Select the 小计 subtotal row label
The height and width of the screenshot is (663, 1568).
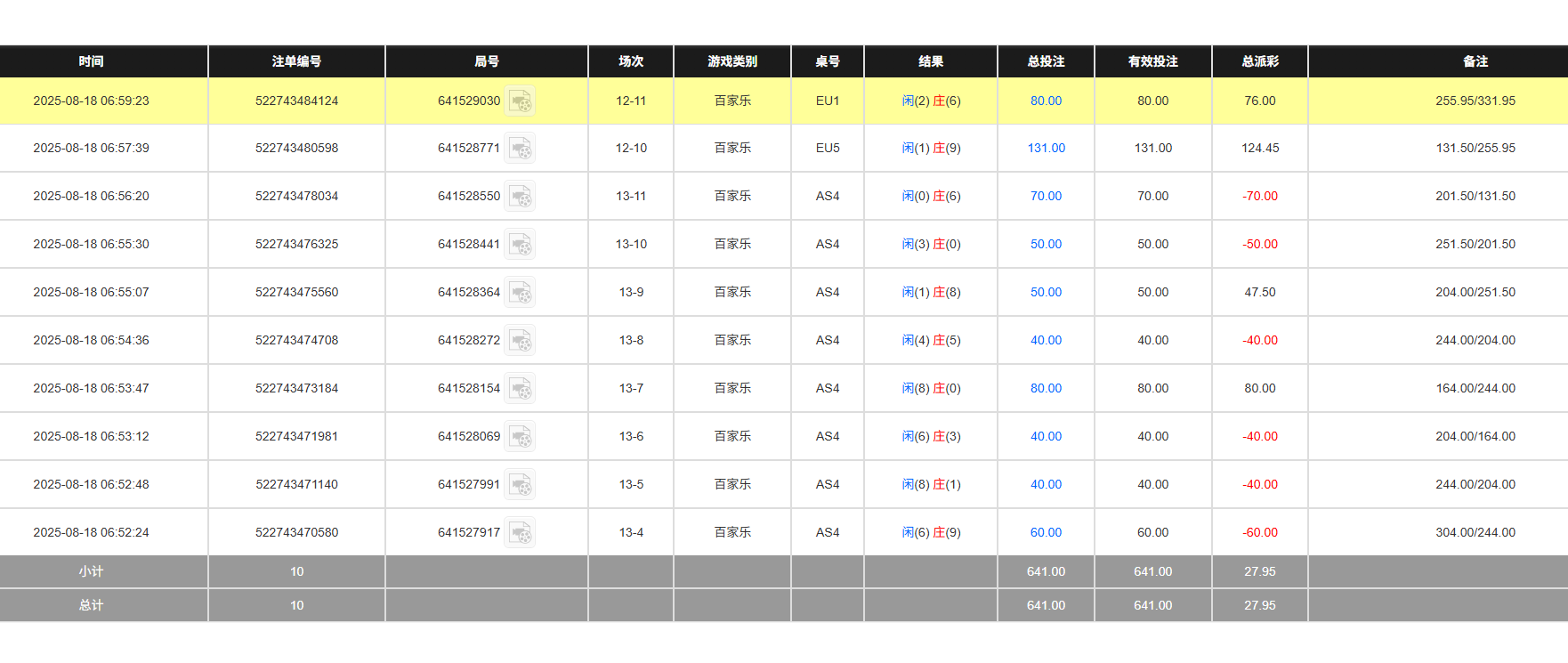(91, 572)
